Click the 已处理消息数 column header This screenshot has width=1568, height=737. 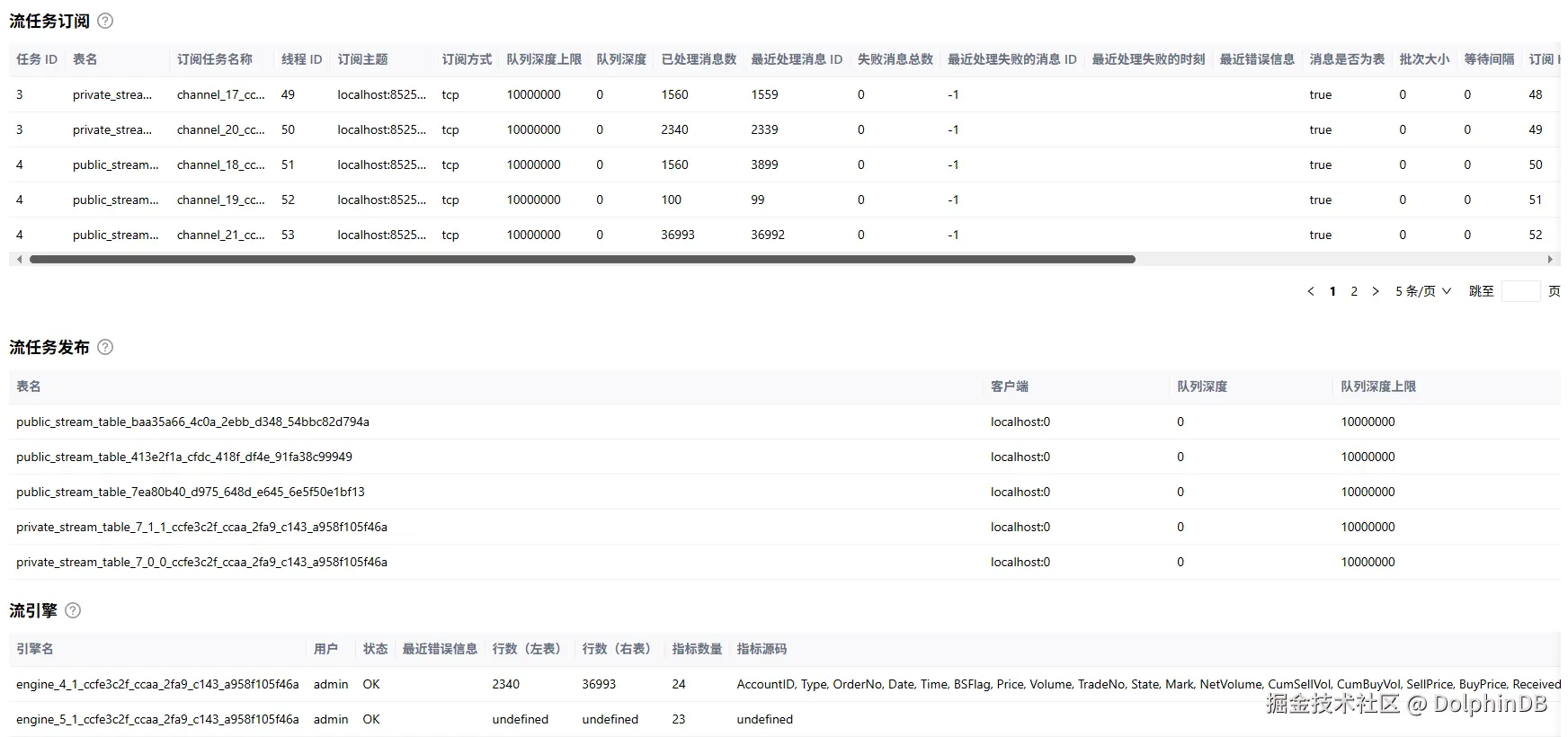click(x=699, y=59)
